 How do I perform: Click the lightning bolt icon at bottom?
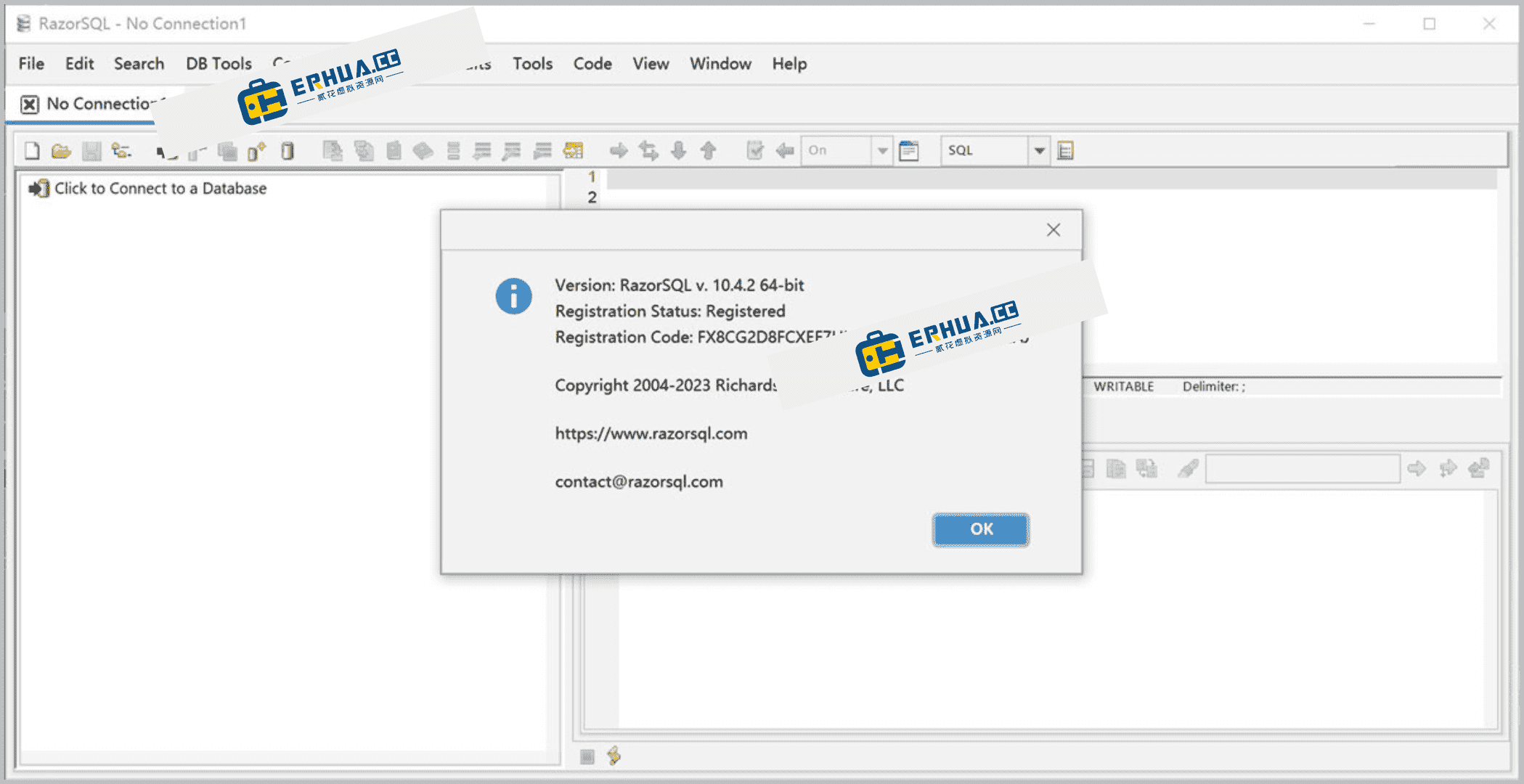(x=614, y=756)
